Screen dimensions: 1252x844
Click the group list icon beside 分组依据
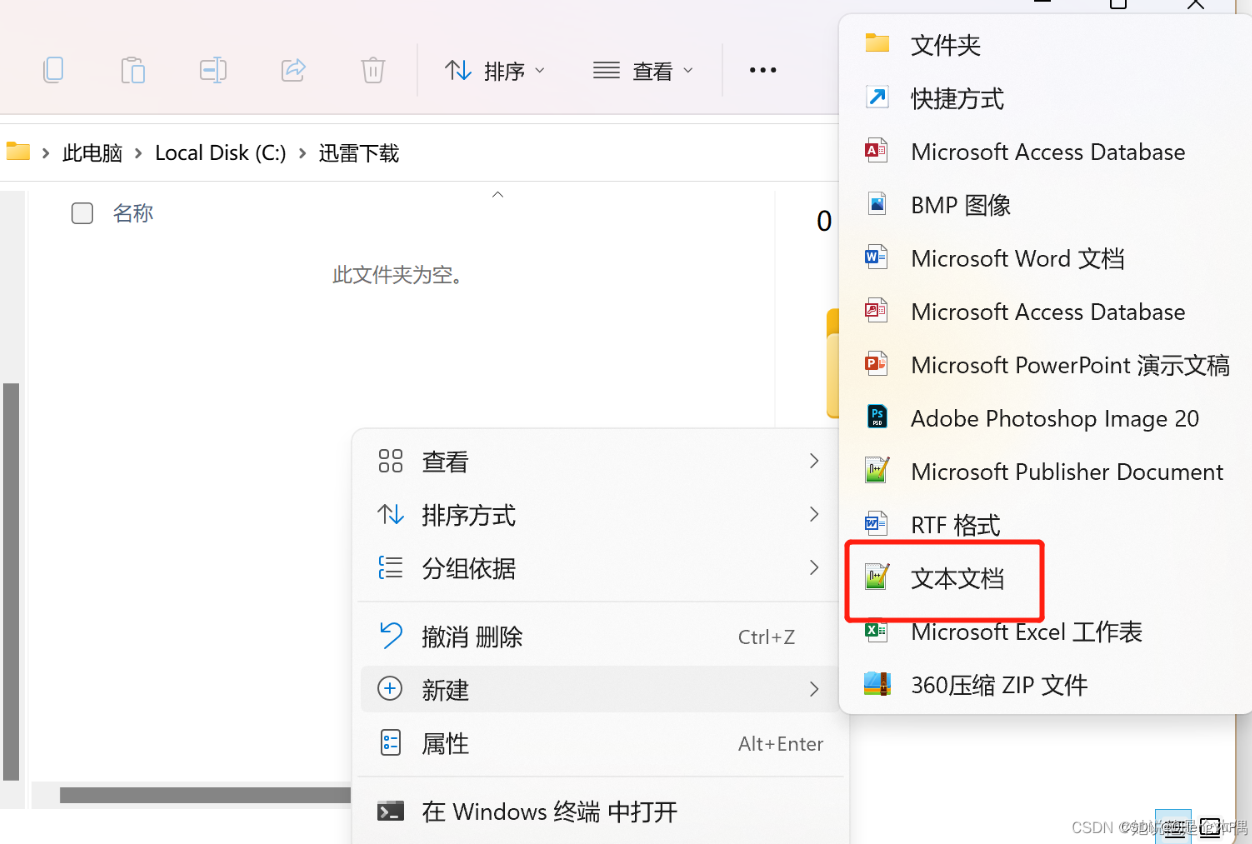pos(390,568)
